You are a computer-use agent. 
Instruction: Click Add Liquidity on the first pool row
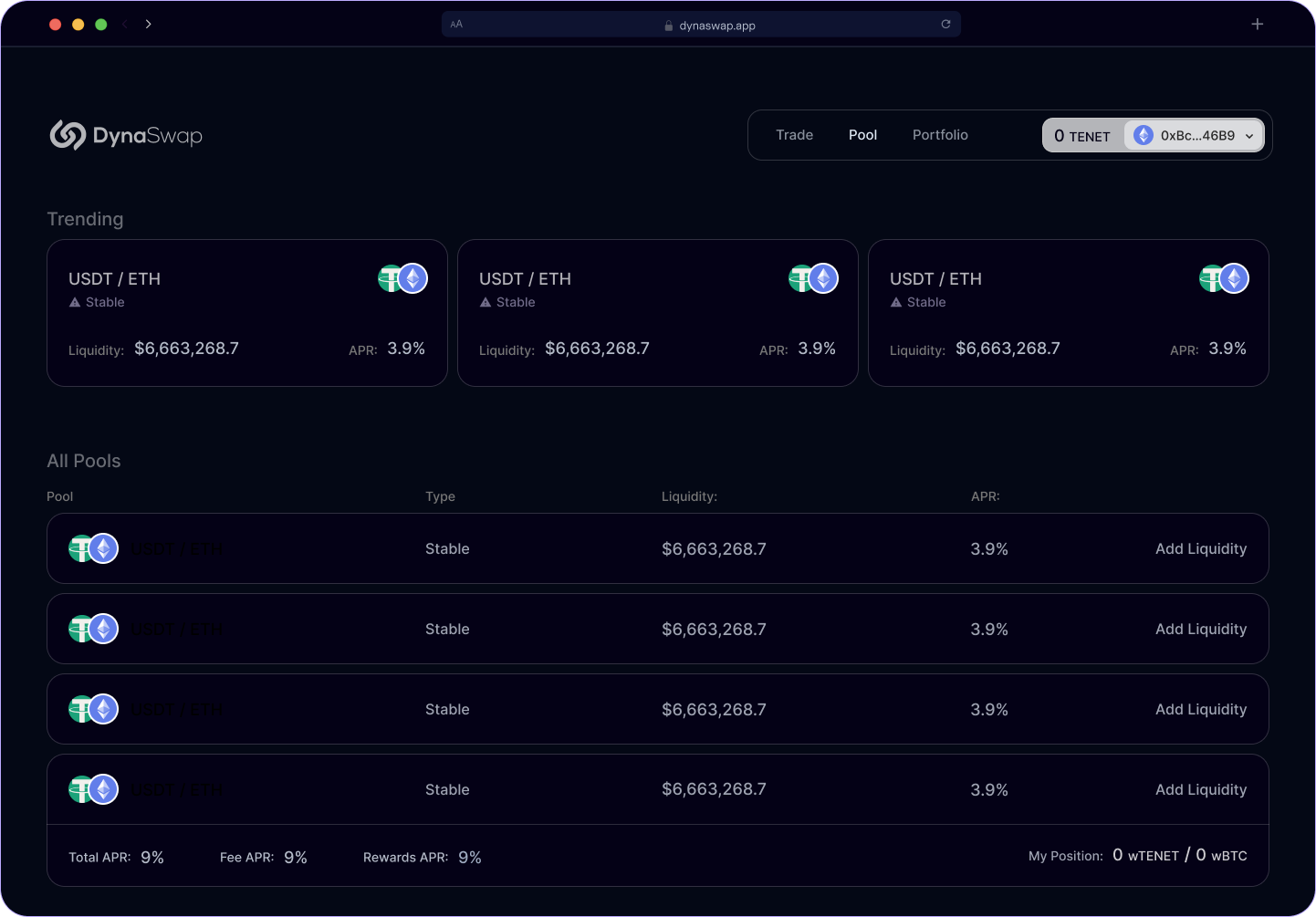click(x=1201, y=548)
